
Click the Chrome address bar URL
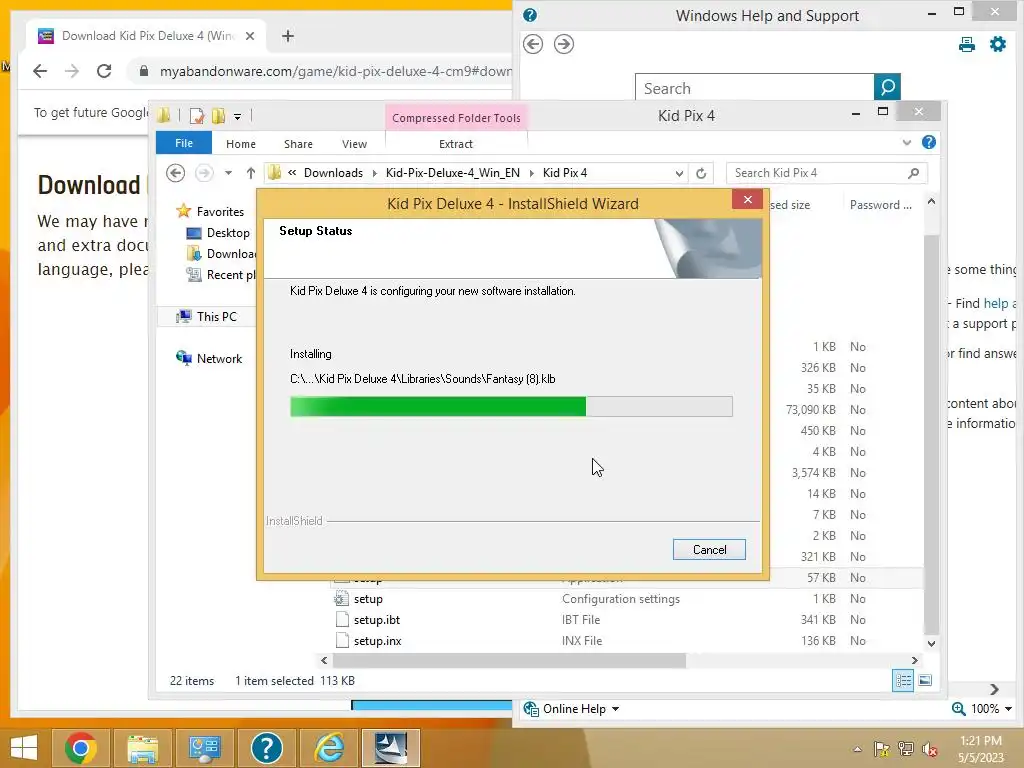(x=336, y=71)
